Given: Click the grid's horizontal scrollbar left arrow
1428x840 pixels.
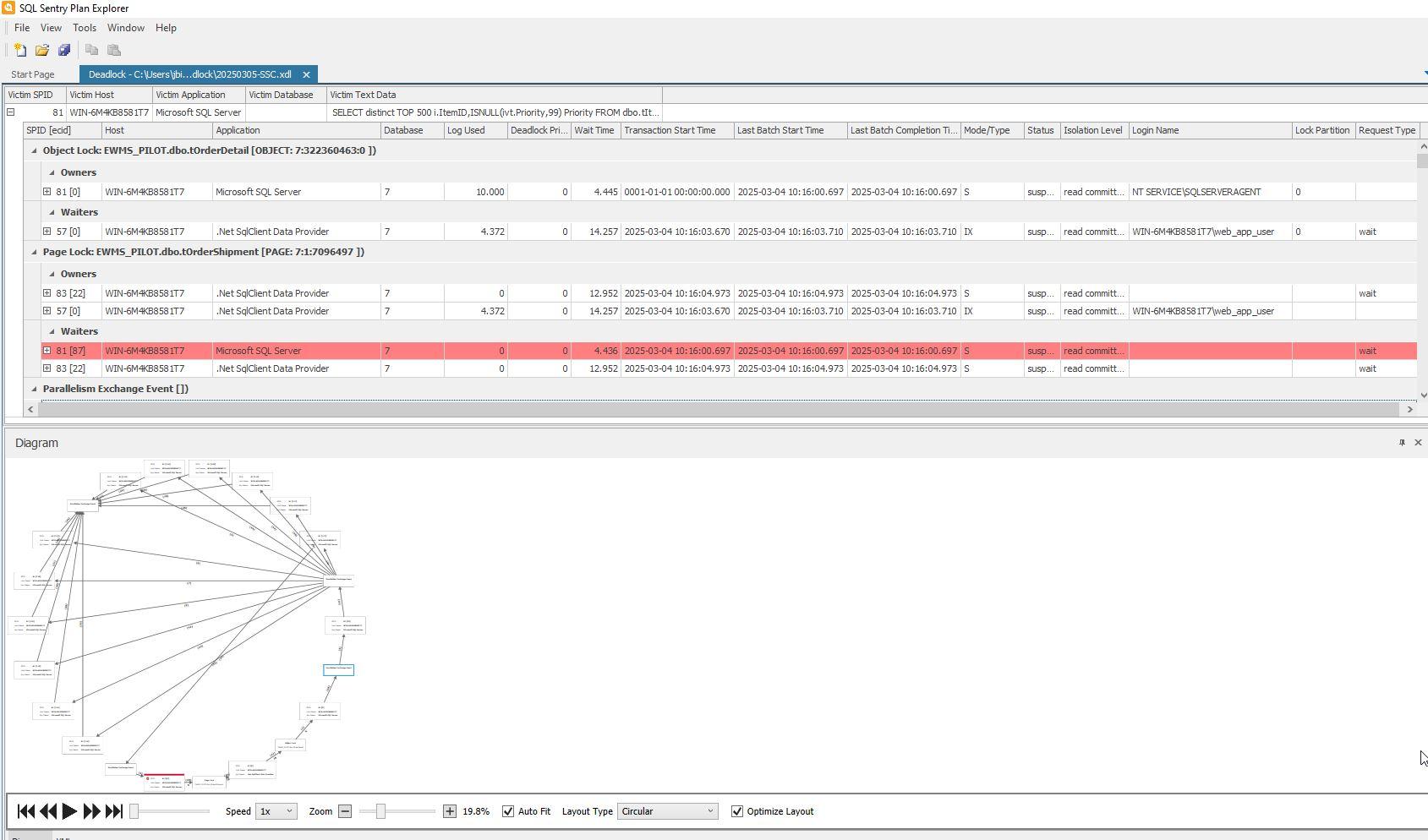Looking at the screenshot, I should pyautogui.click(x=31, y=409).
